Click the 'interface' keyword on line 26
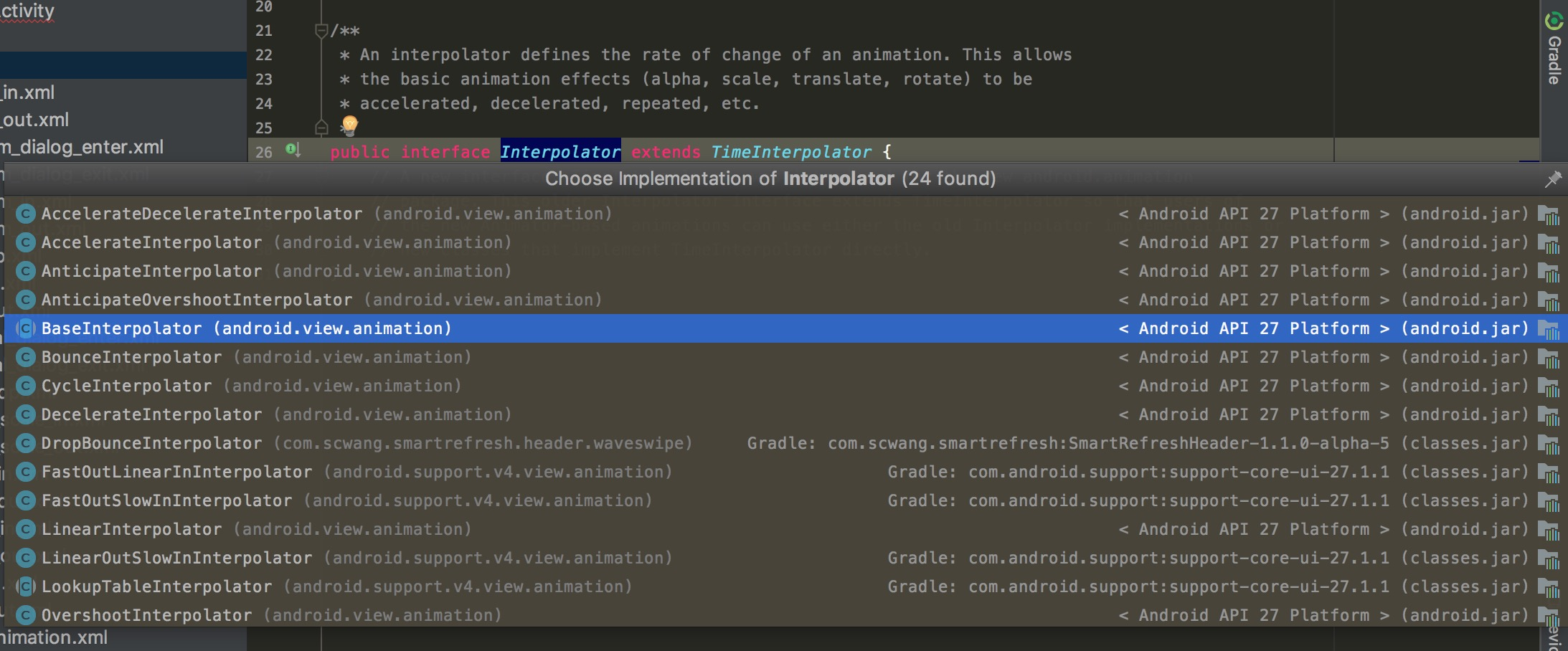The image size is (1568, 651). (445, 152)
